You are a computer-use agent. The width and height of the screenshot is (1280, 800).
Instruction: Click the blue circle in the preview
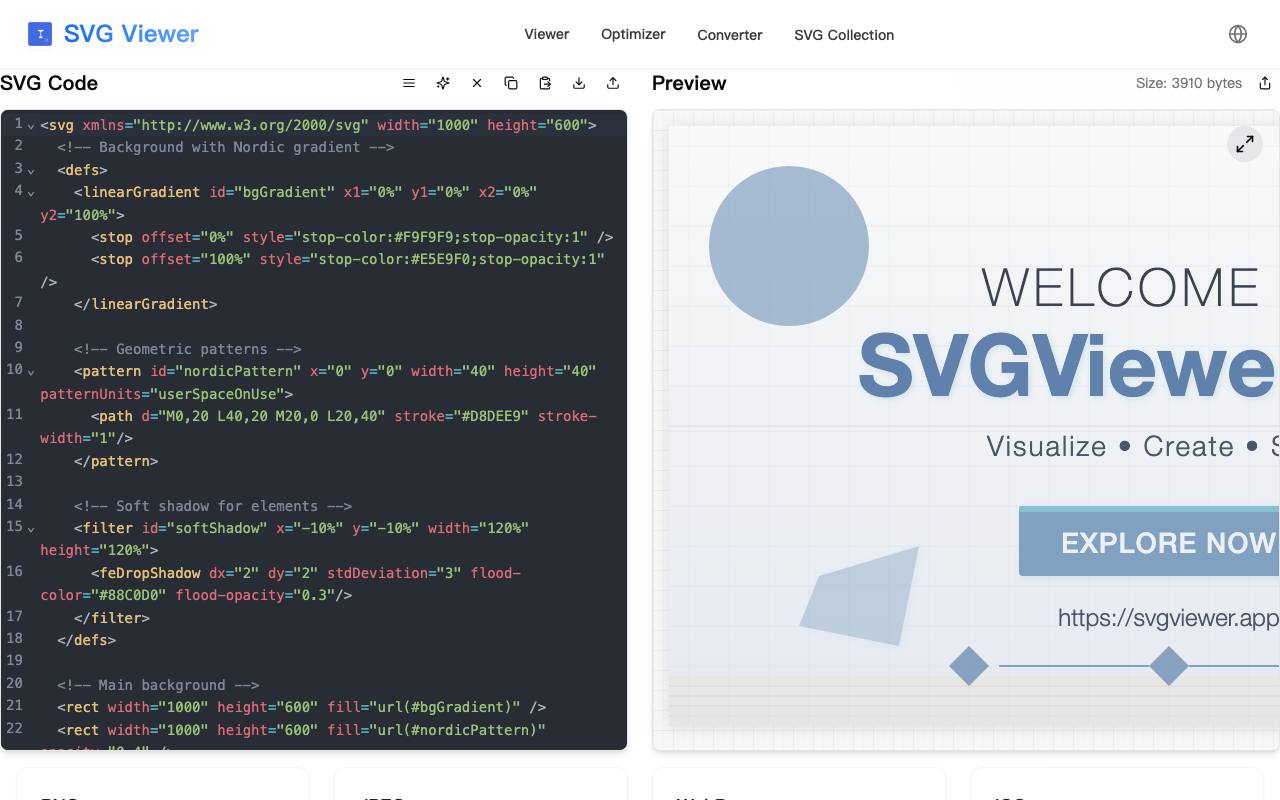pos(789,246)
